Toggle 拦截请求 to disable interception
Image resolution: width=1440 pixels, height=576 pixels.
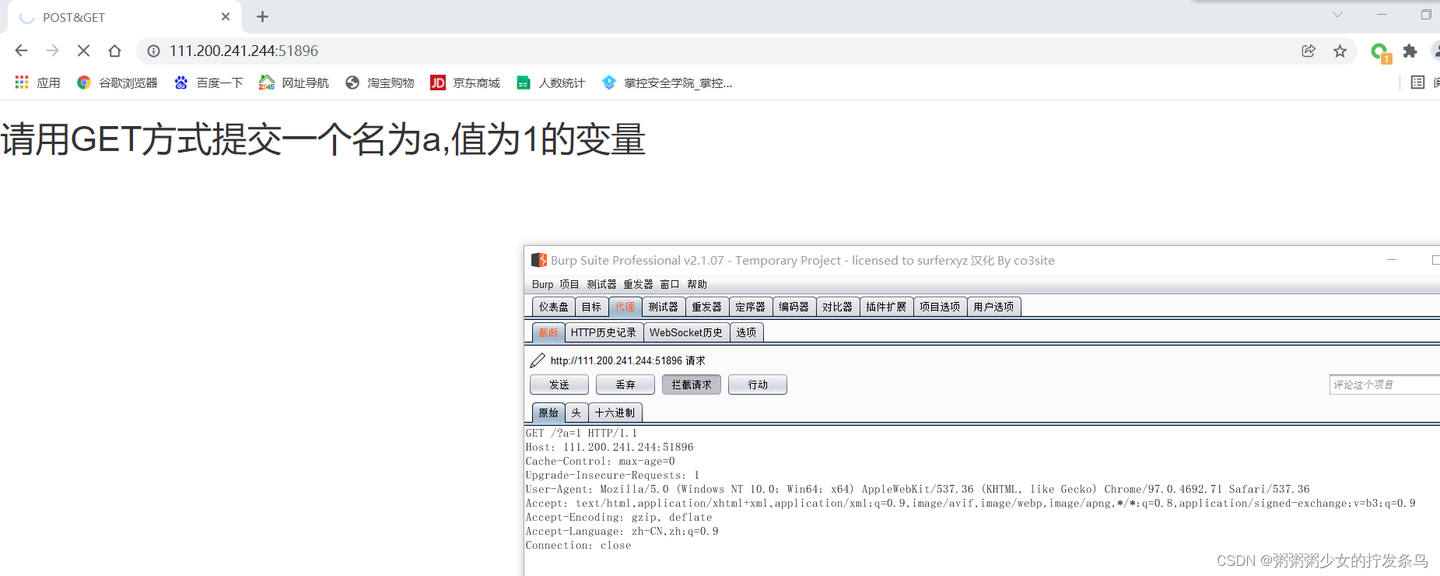coord(691,384)
